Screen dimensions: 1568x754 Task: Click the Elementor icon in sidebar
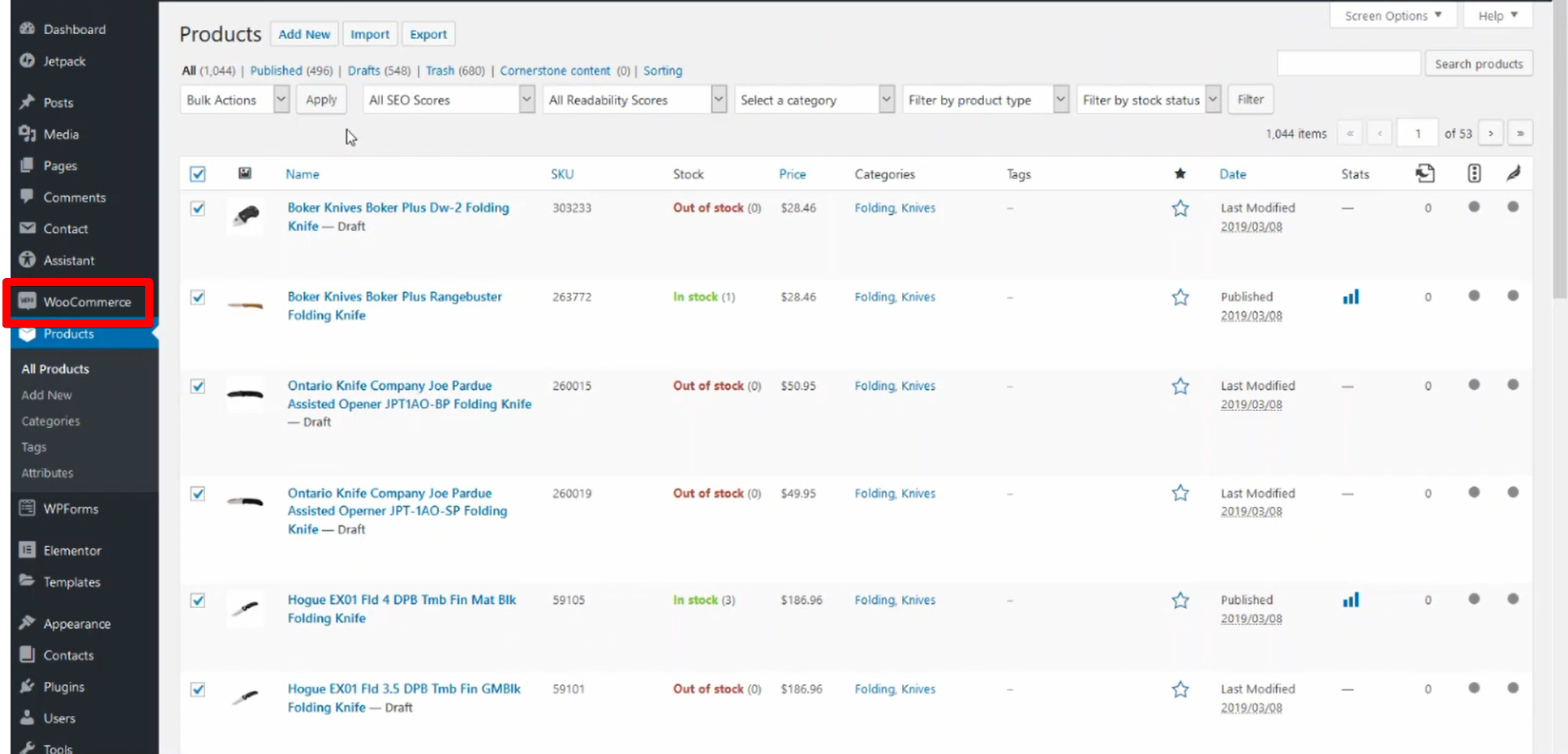(x=28, y=551)
